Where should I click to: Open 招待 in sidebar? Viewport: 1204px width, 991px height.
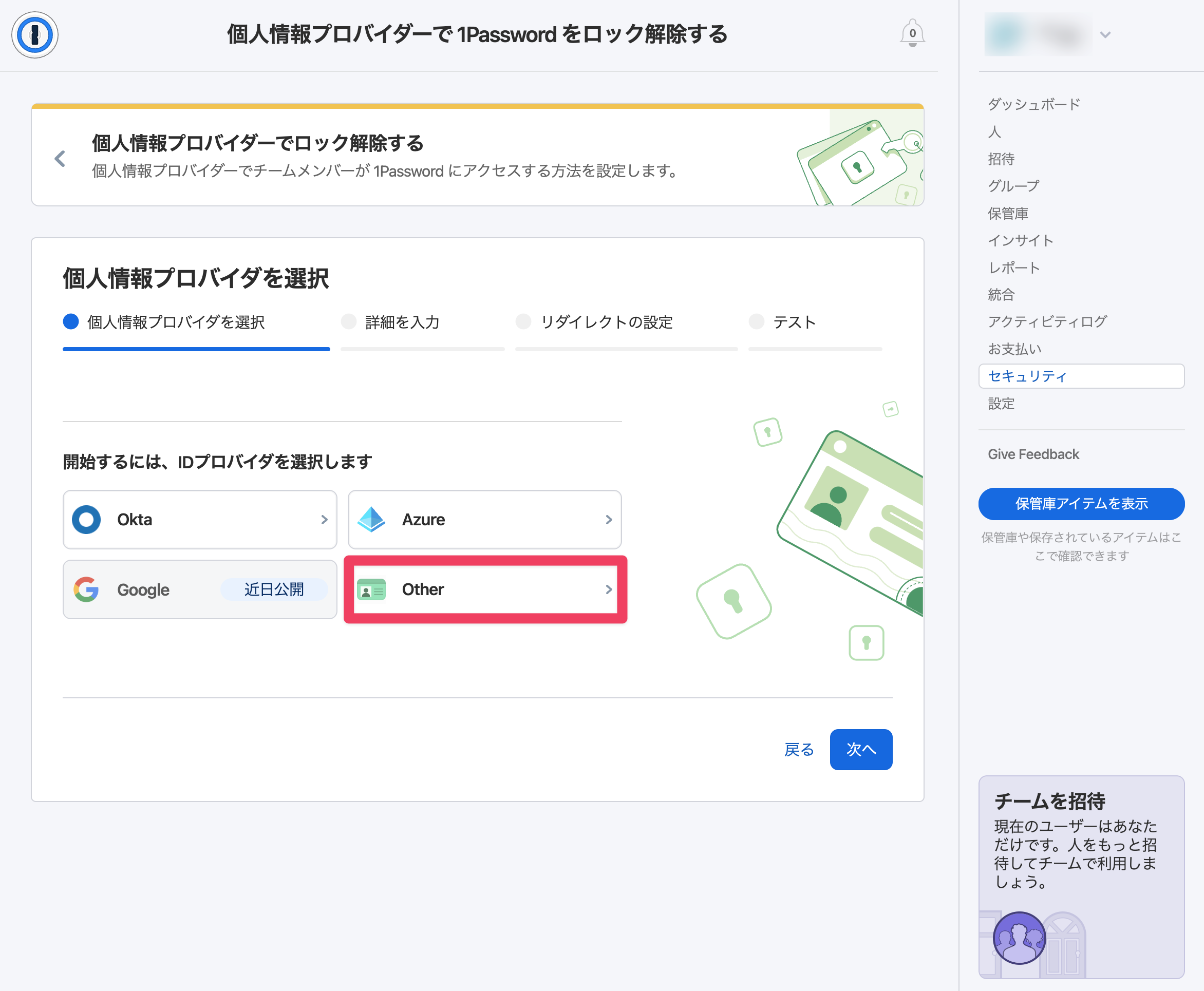pos(1001,159)
